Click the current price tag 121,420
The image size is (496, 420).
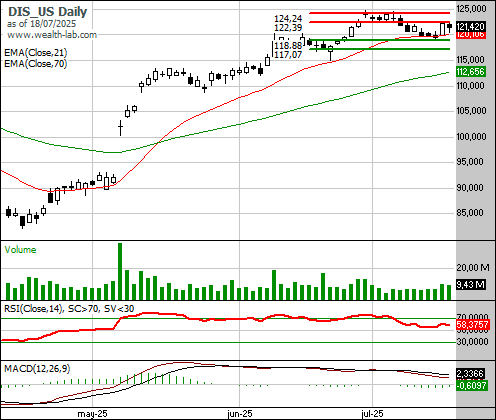click(470, 27)
